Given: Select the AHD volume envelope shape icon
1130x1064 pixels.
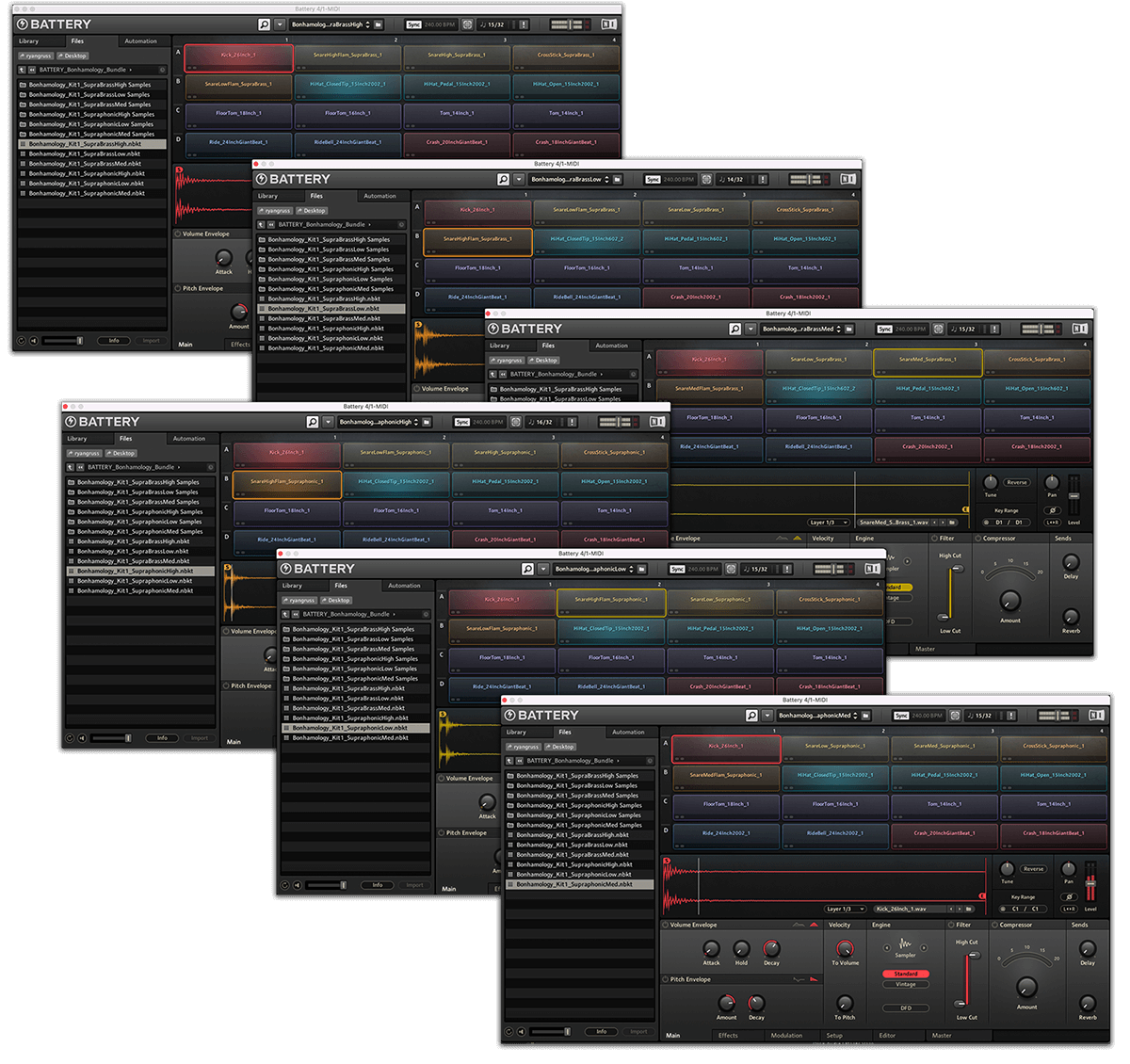Looking at the screenshot, I should (799, 925).
